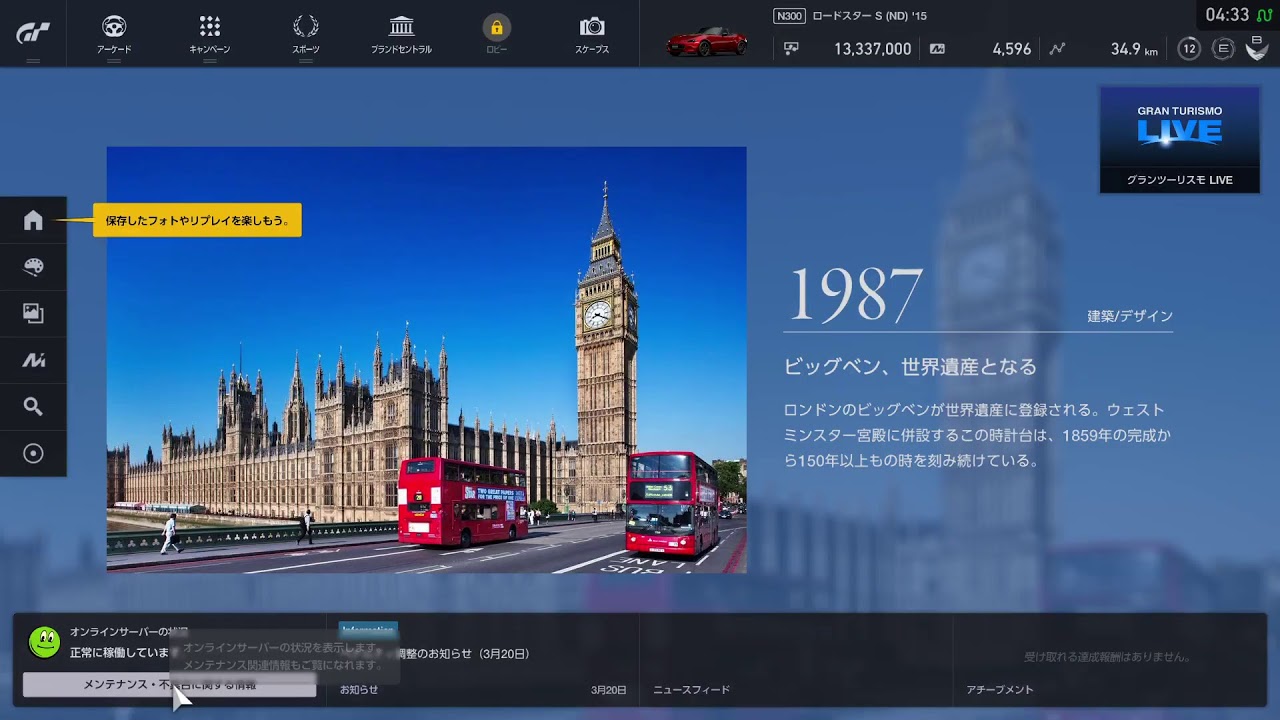Viewport: 1280px width, 720px height.
Task: Open the Gran Turismo LIVE banner
Action: pos(1179,139)
